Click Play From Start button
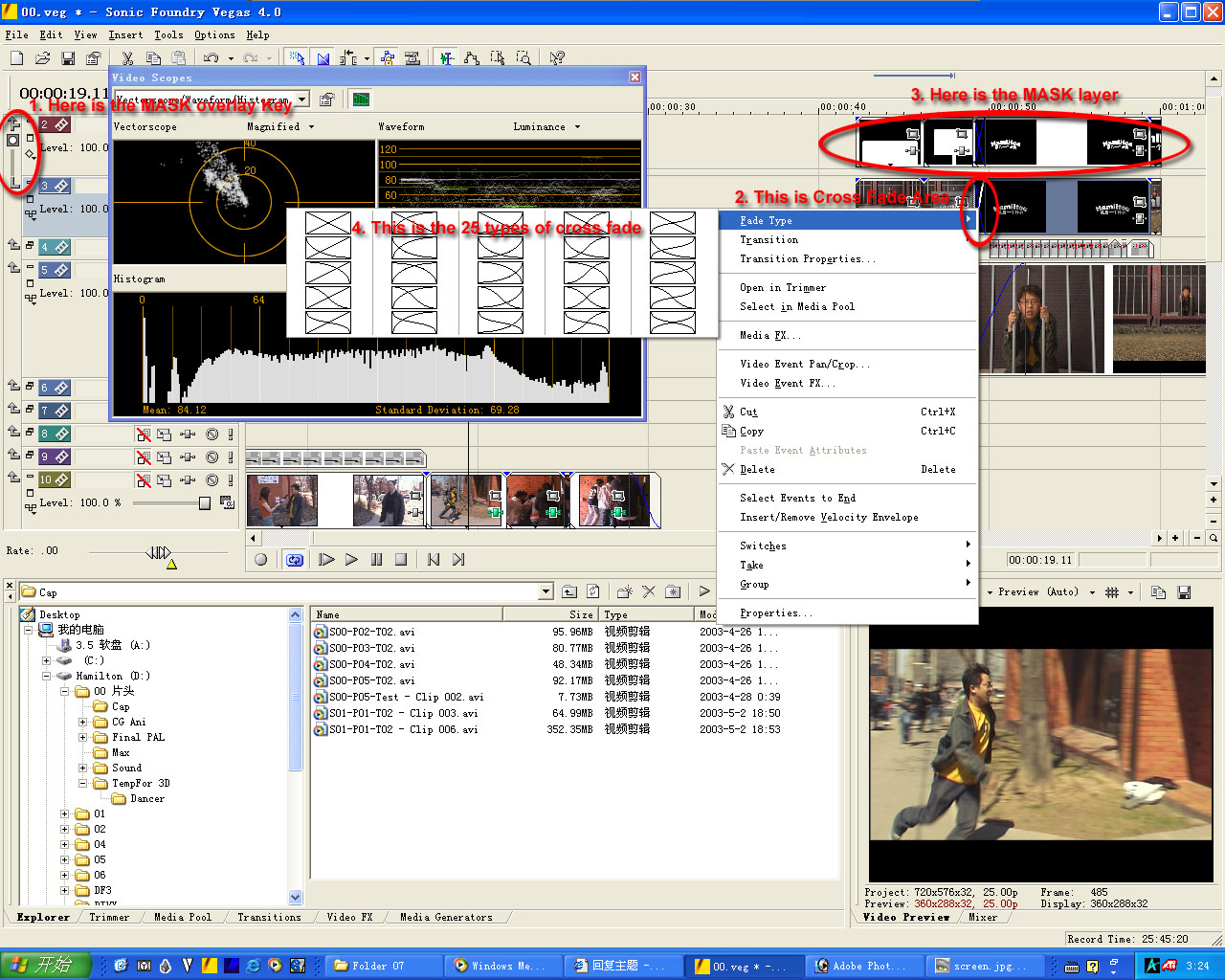Viewport: 1225px width, 980px height. [x=326, y=560]
